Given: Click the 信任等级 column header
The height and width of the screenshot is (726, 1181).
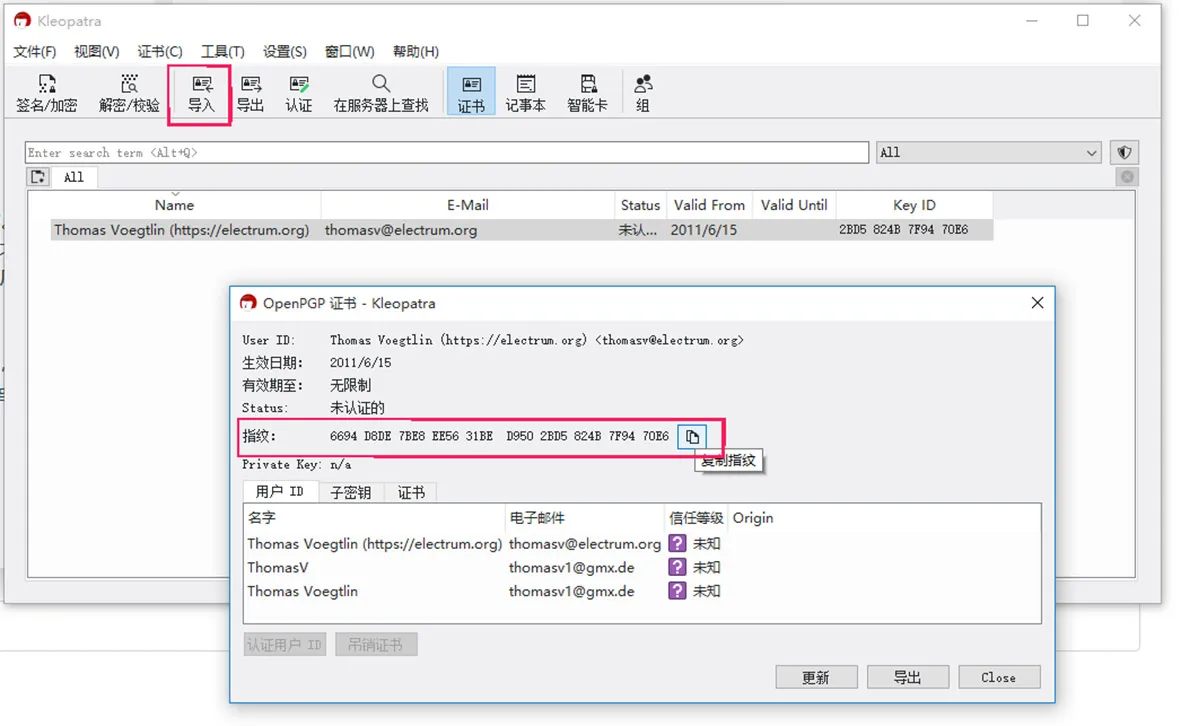Looking at the screenshot, I should (x=696, y=517).
